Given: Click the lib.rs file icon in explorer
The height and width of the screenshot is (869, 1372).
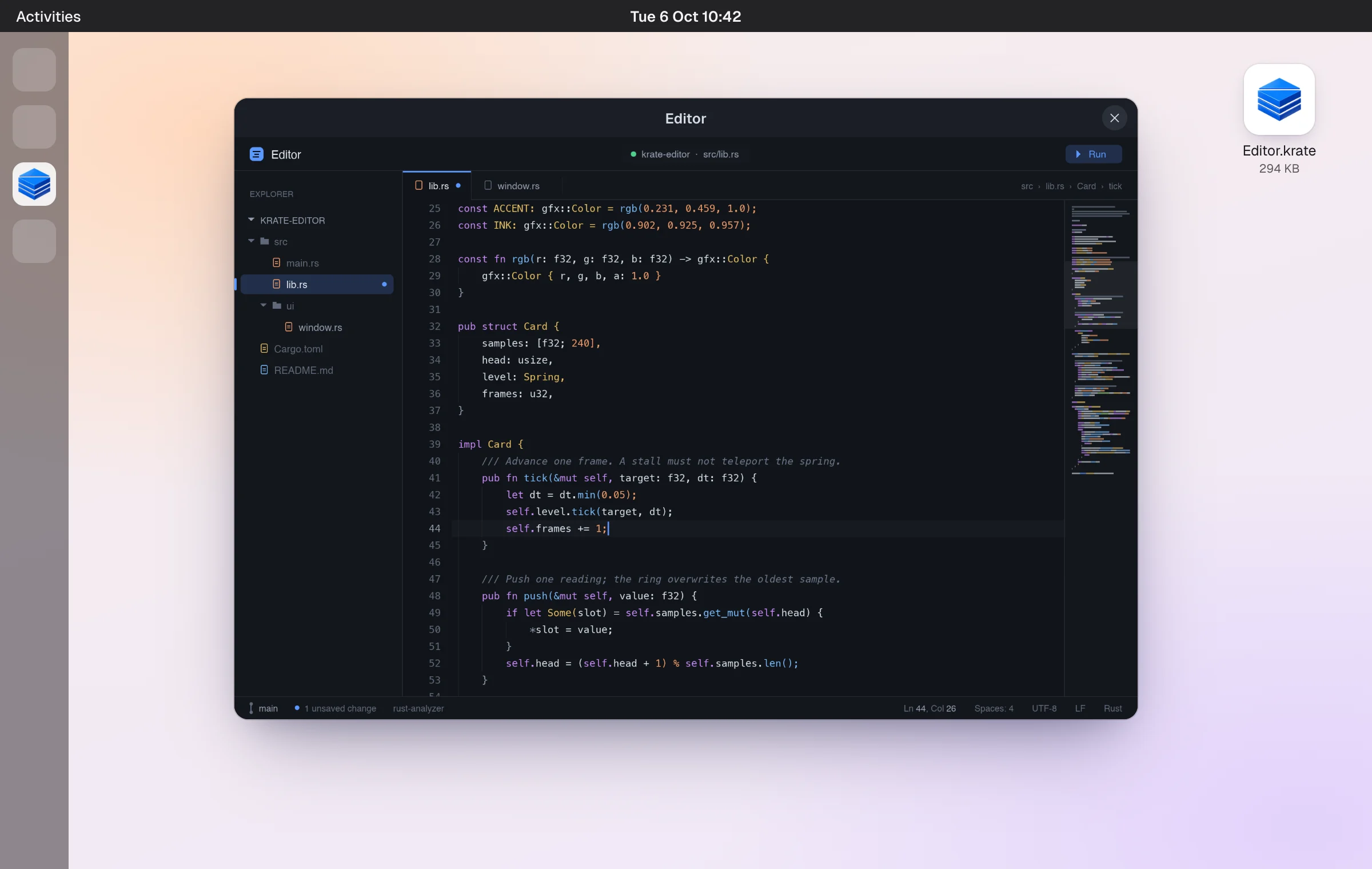Looking at the screenshot, I should coord(276,284).
